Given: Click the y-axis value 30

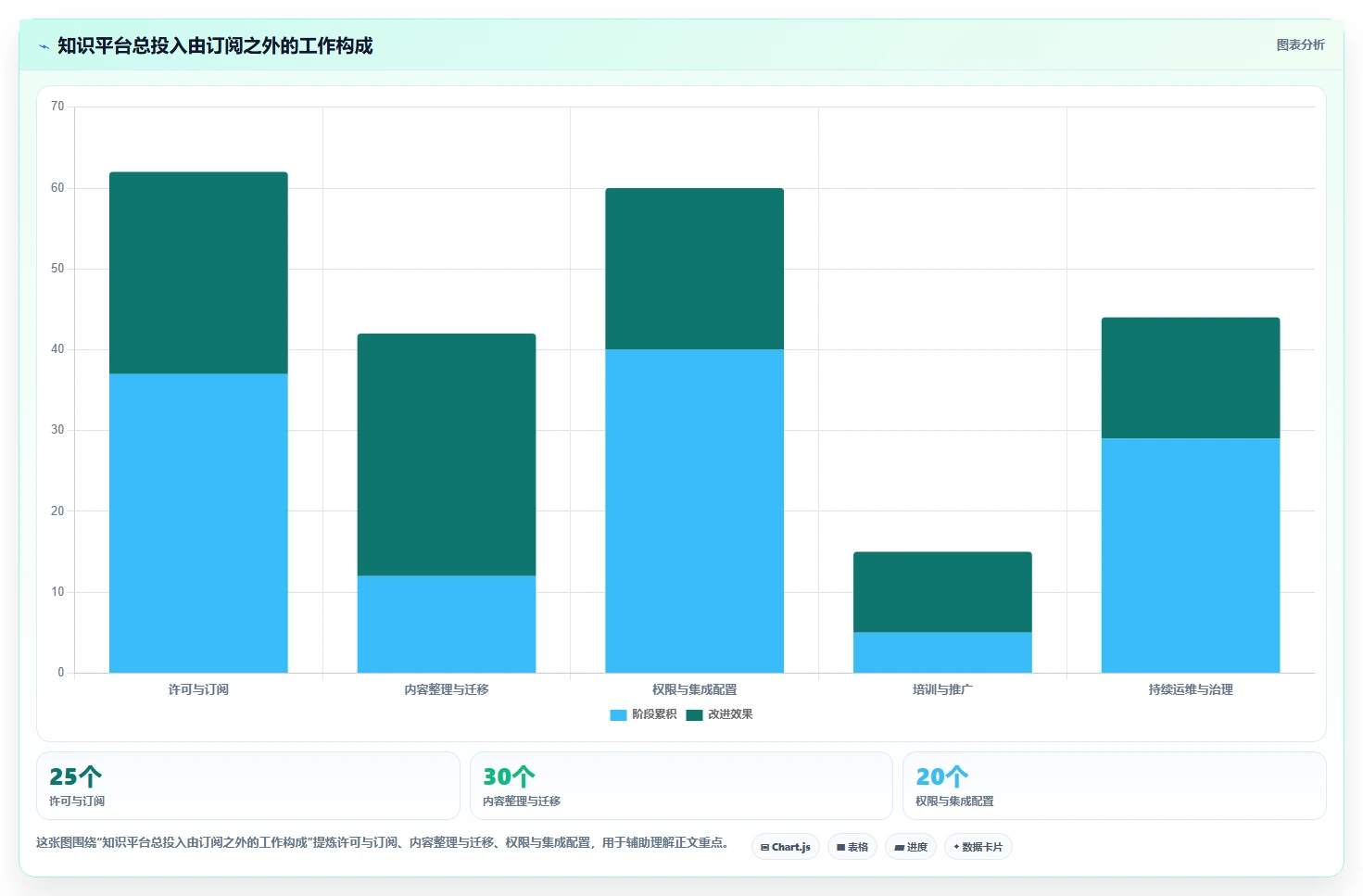Looking at the screenshot, I should point(57,430).
